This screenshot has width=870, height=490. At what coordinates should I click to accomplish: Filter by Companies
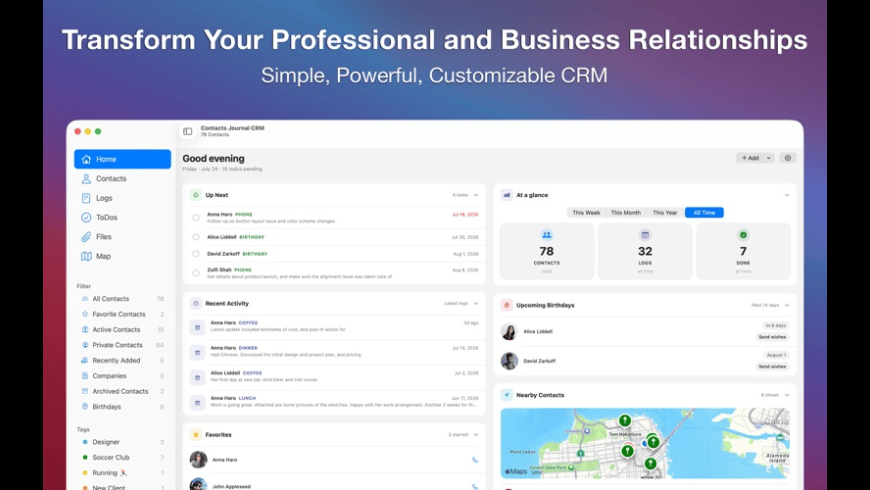pyautogui.click(x=123, y=376)
